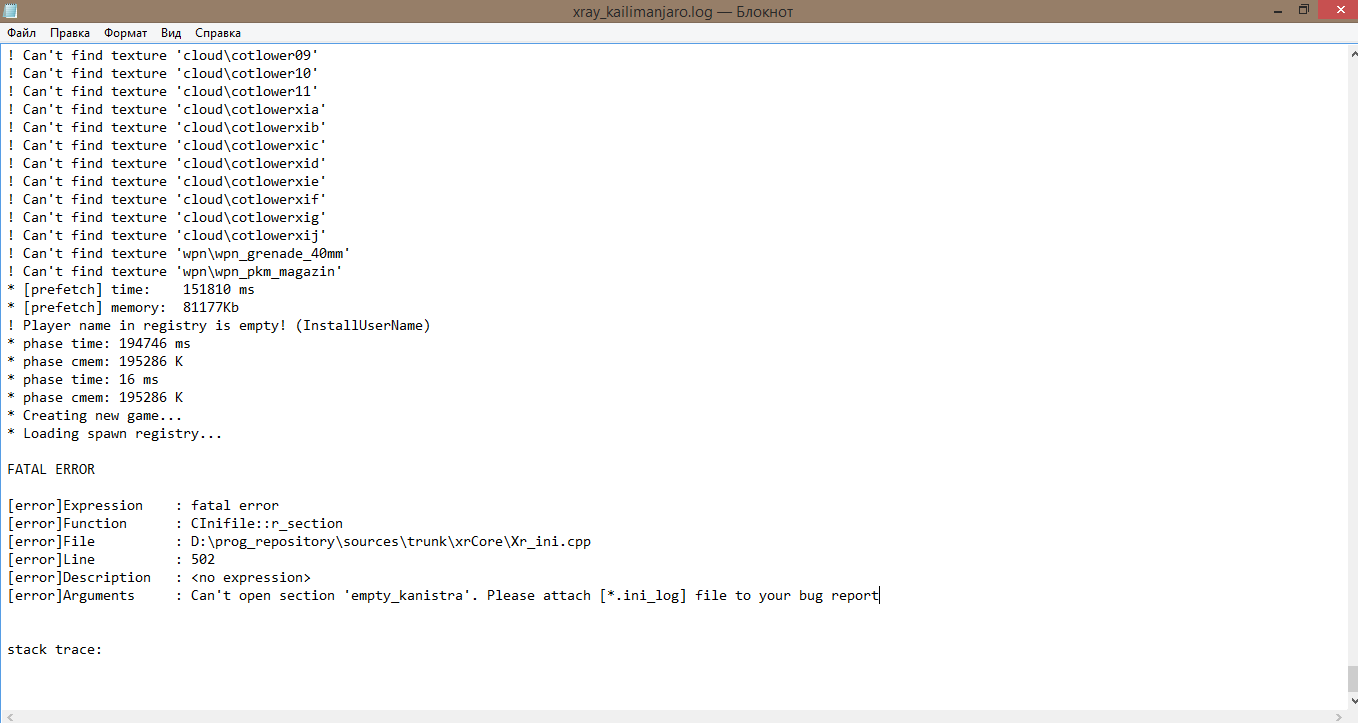1358x723 pixels.
Task: Open the Файл menu
Action: tap(21, 33)
